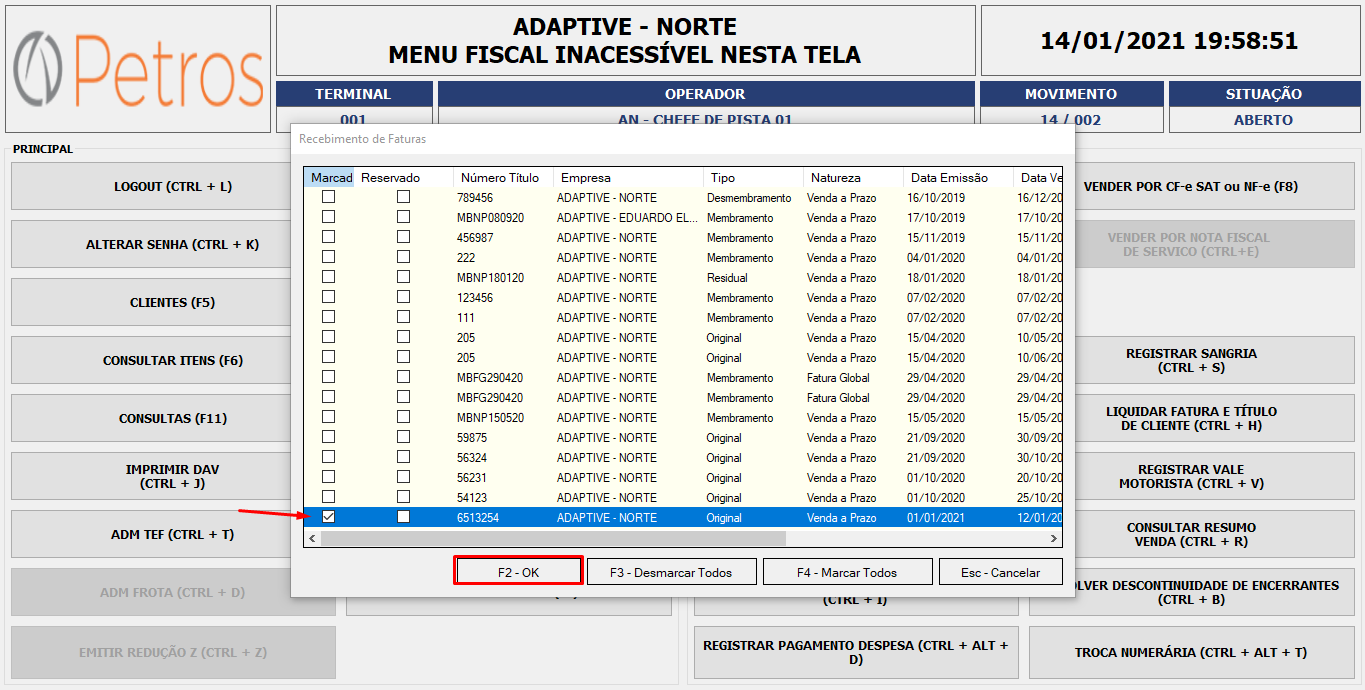Sort by Empresa column header
The width and height of the screenshot is (1365, 690).
click(629, 177)
